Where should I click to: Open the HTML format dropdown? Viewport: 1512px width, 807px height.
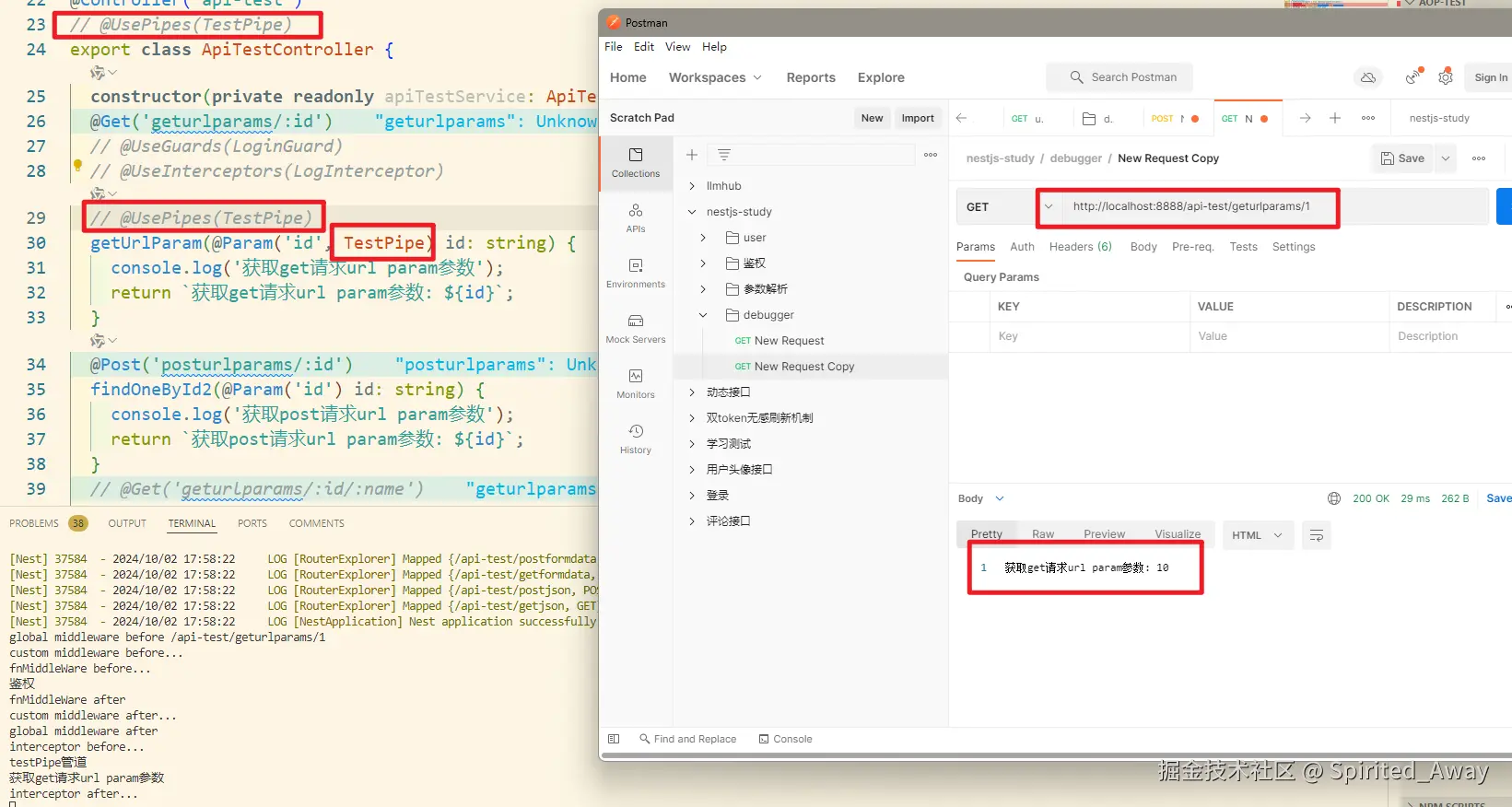click(x=1258, y=535)
